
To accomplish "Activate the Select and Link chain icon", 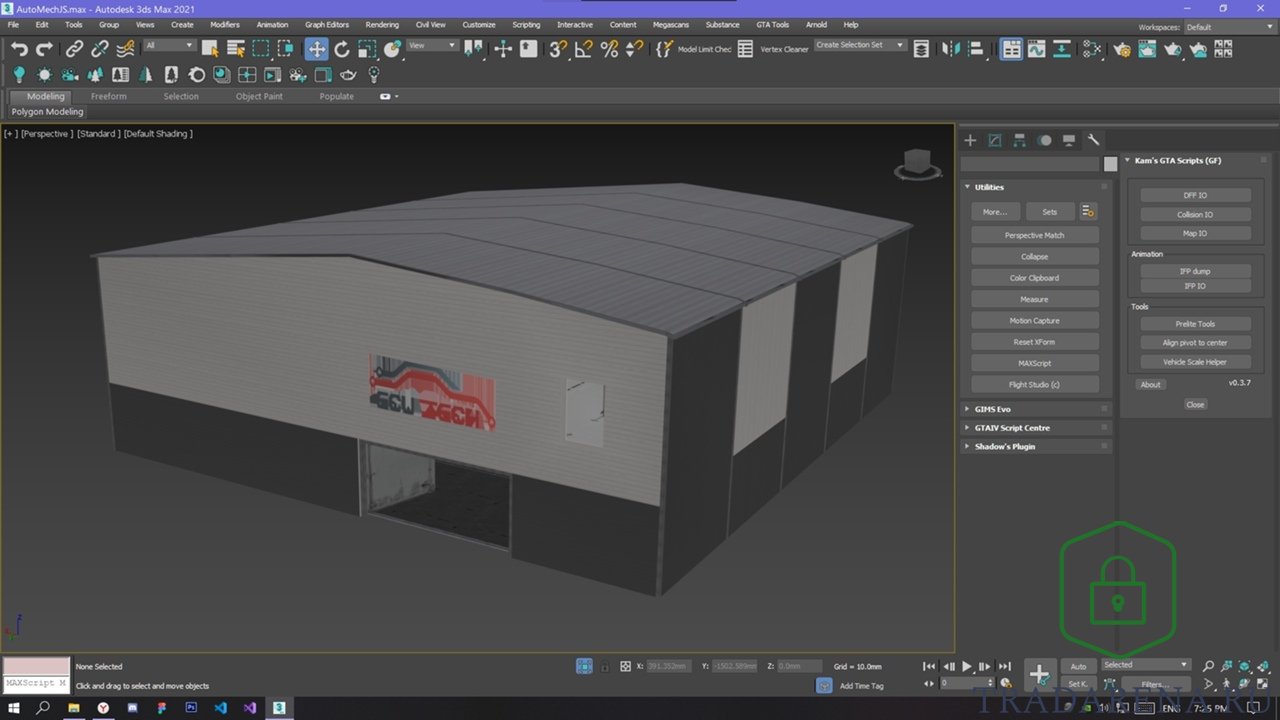I will 75,49.
